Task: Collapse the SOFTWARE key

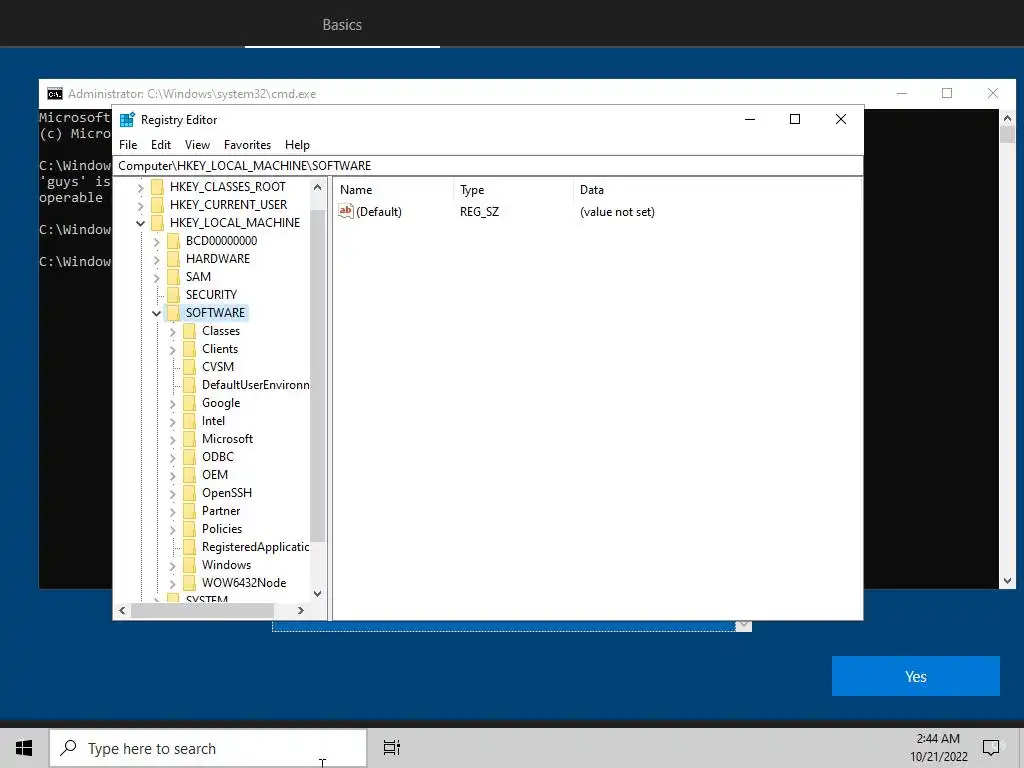Action: pyautogui.click(x=157, y=313)
